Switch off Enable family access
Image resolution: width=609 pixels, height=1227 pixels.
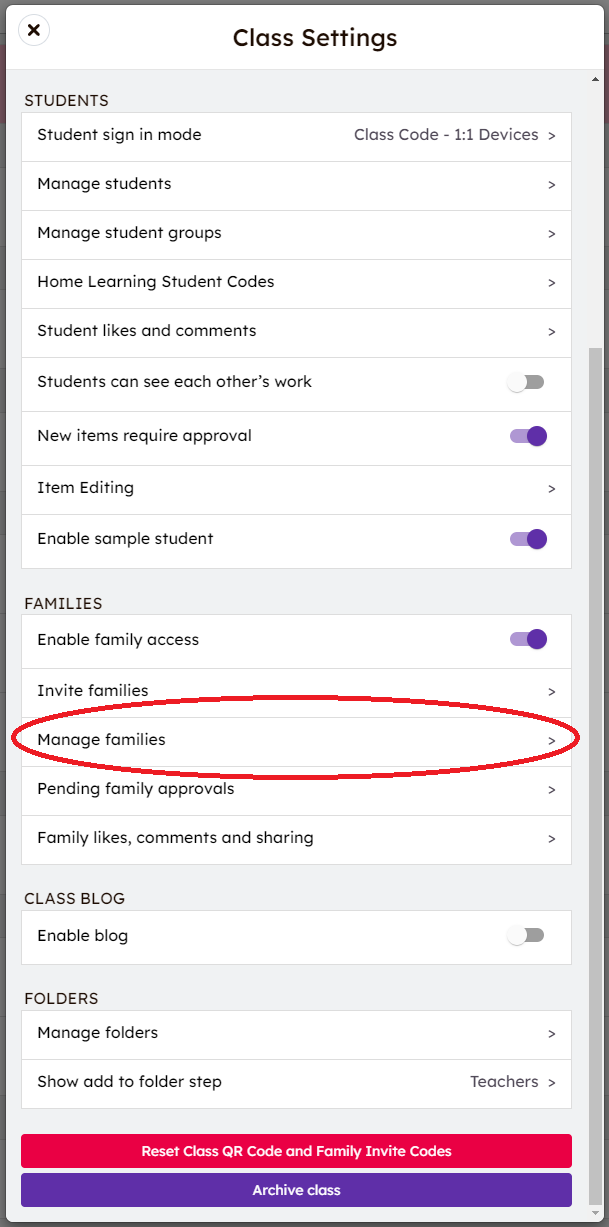528,640
